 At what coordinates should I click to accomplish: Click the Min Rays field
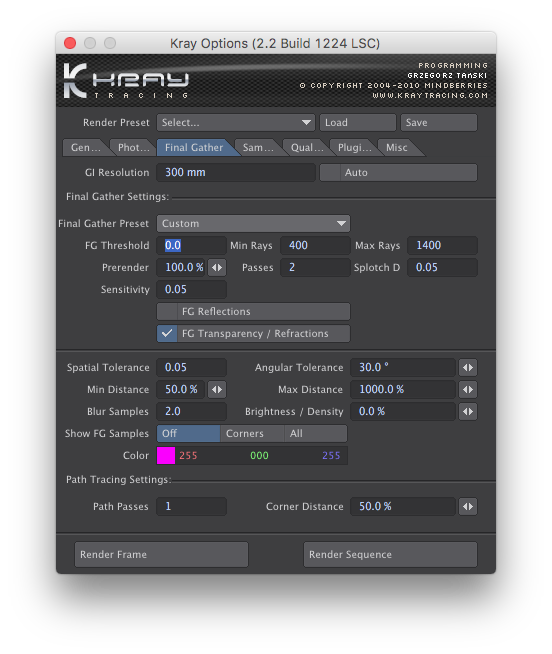[x=315, y=246]
